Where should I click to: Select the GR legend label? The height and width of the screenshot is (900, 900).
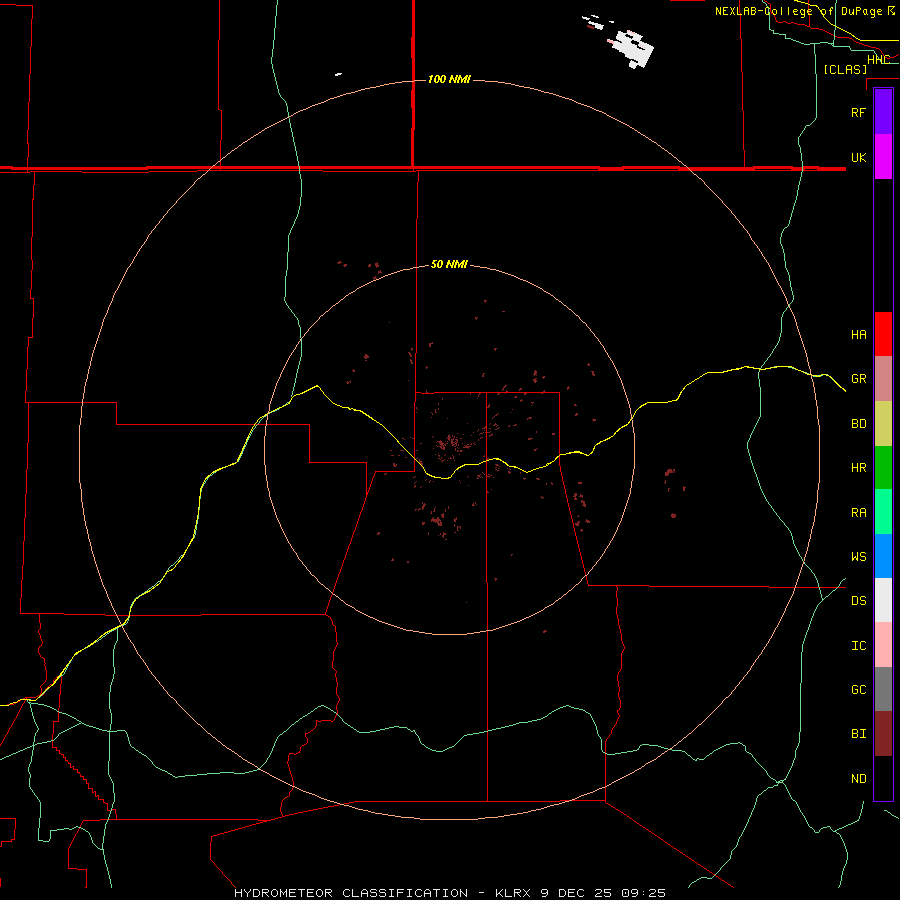858,379
